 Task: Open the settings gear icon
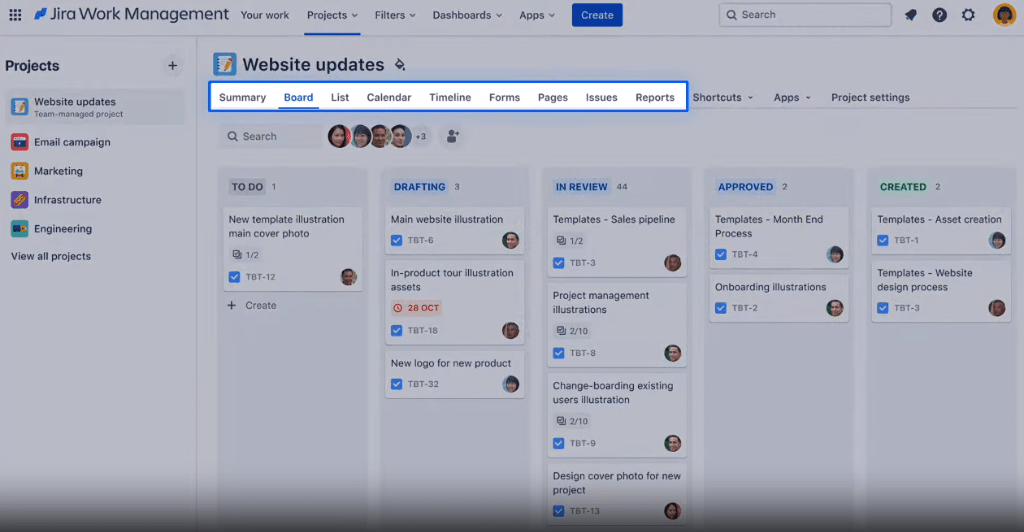[968, 14]
